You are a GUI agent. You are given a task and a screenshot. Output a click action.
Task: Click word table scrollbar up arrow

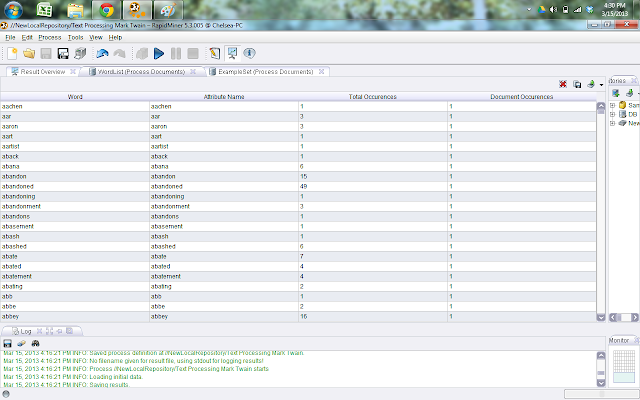pos(601,106)
